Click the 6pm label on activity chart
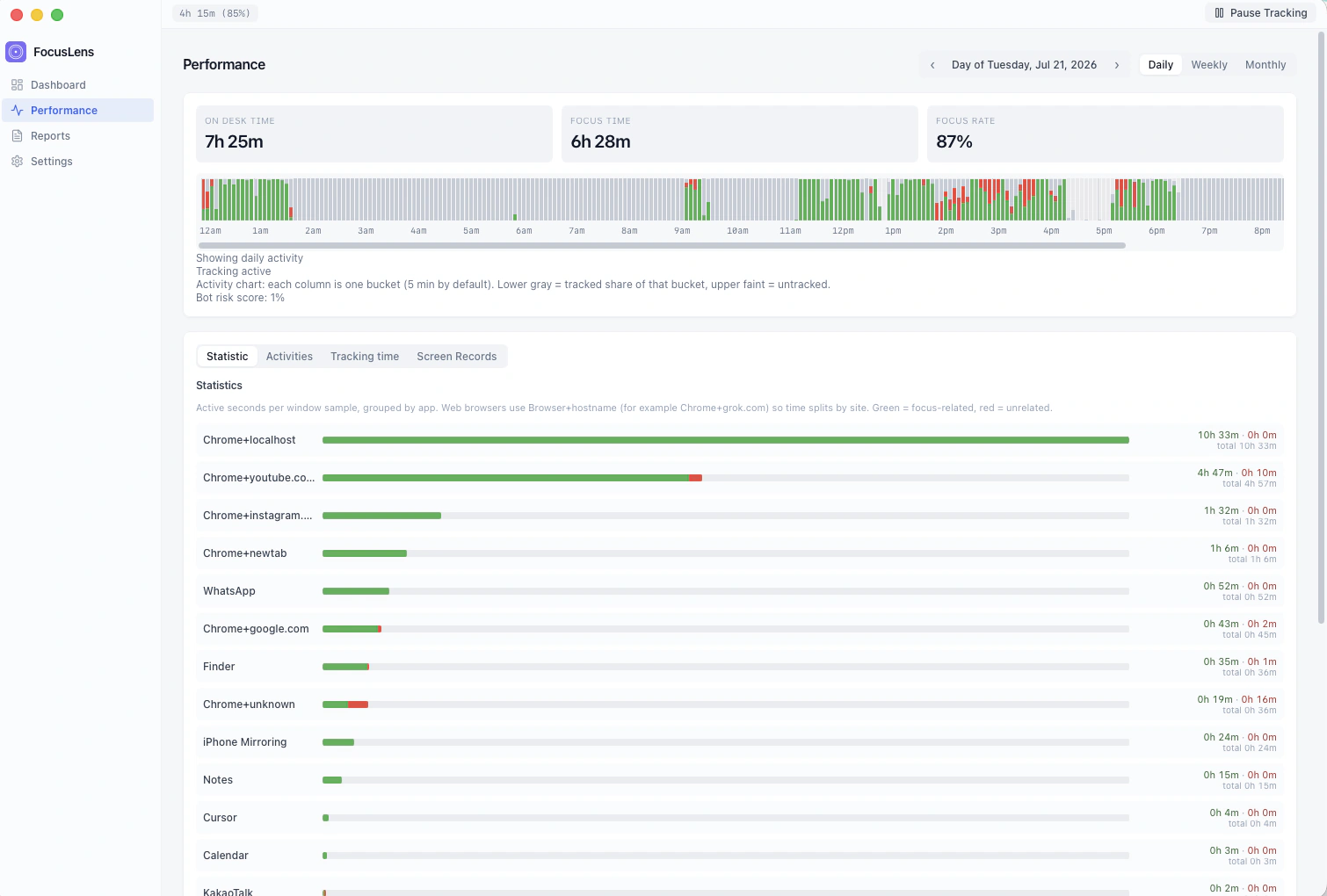Viewport: 1327px width, 896px height. point(1157,231)
